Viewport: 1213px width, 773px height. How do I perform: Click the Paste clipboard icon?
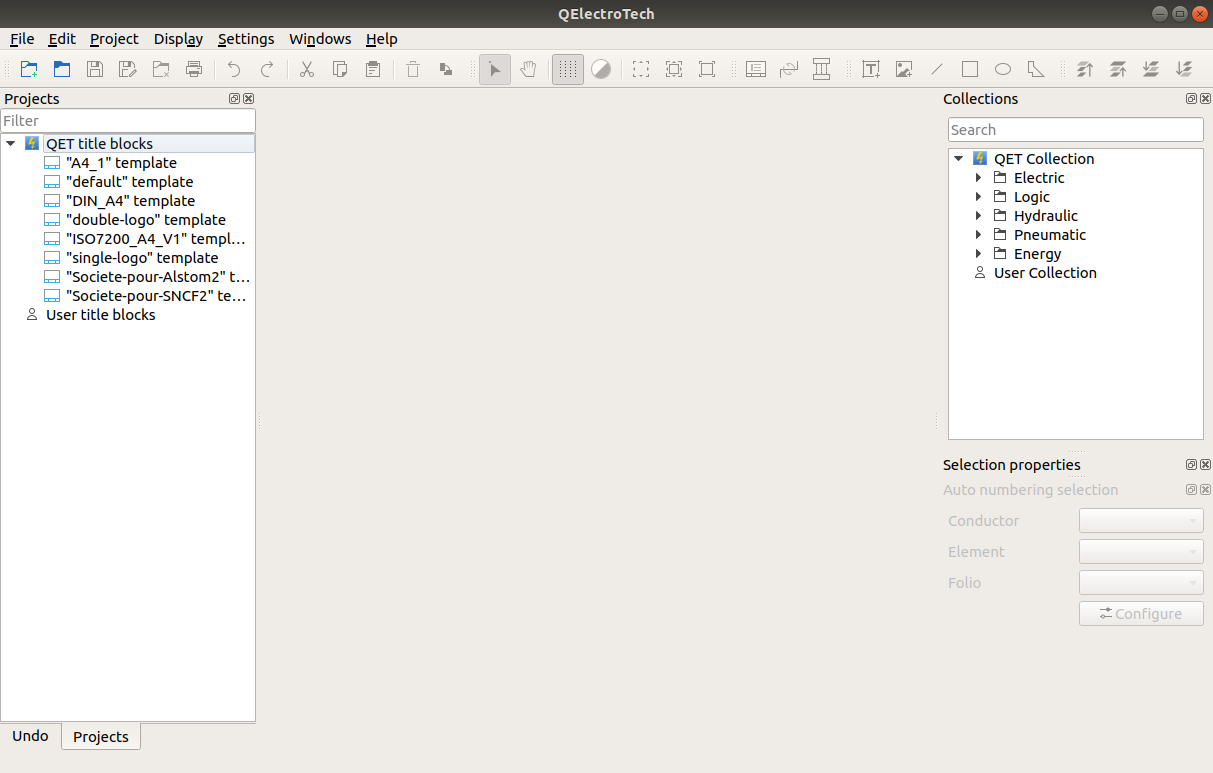point(373,69)
